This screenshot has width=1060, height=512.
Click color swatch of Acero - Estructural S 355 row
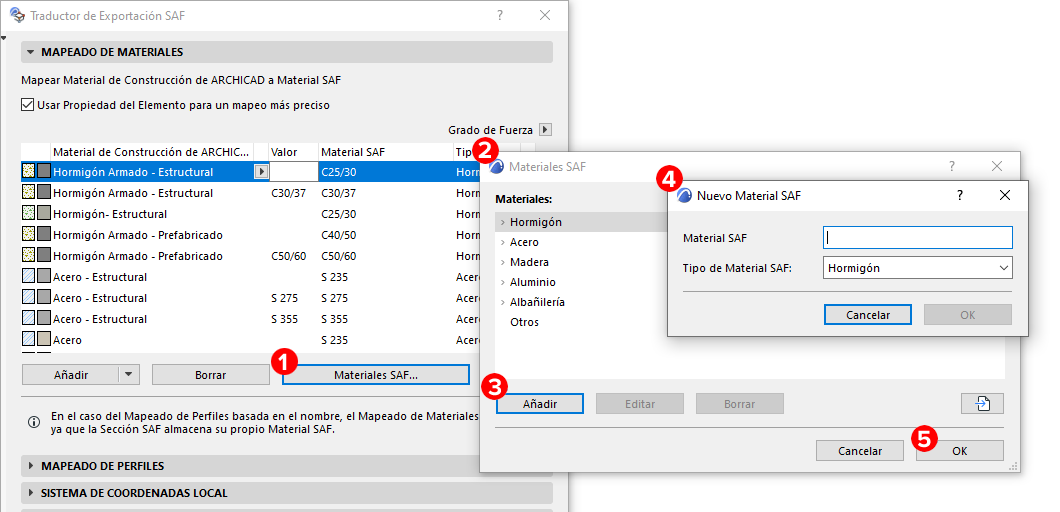pos(44,319)
